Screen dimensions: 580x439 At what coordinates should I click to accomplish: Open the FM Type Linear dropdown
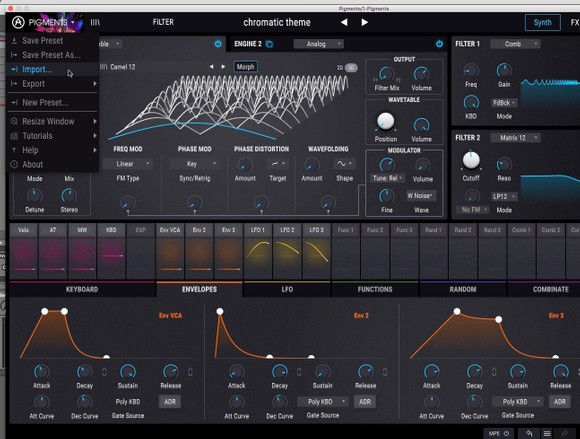coord(128,164)
